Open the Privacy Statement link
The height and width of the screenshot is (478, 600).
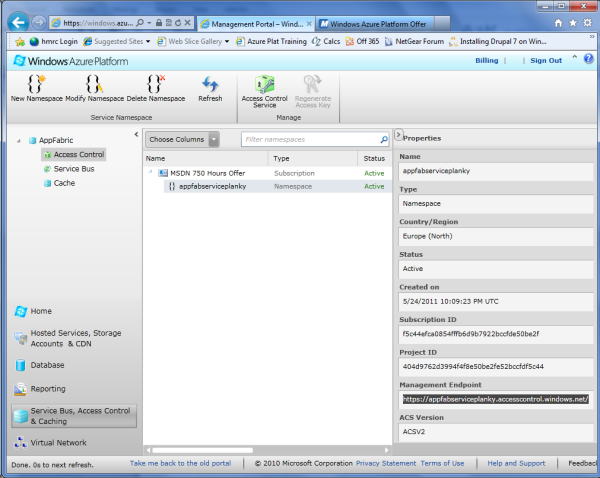[386, 463]
